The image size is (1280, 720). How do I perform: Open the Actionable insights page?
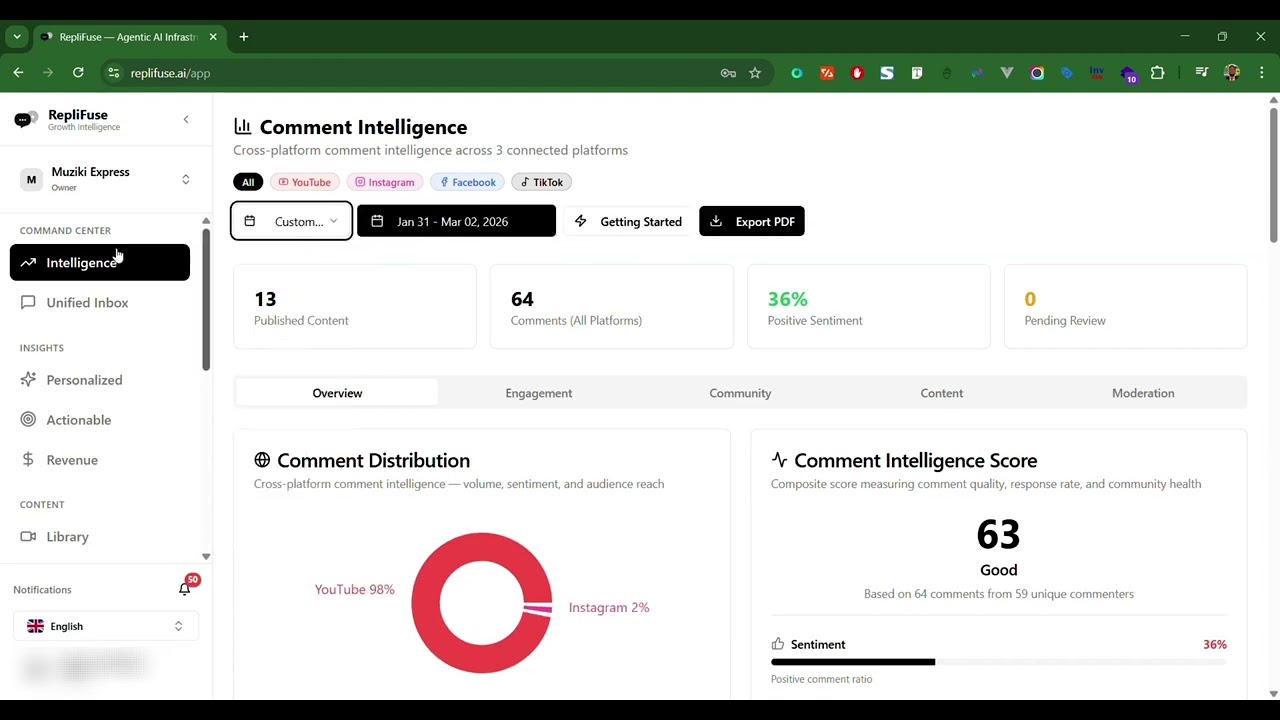[100, 420]
